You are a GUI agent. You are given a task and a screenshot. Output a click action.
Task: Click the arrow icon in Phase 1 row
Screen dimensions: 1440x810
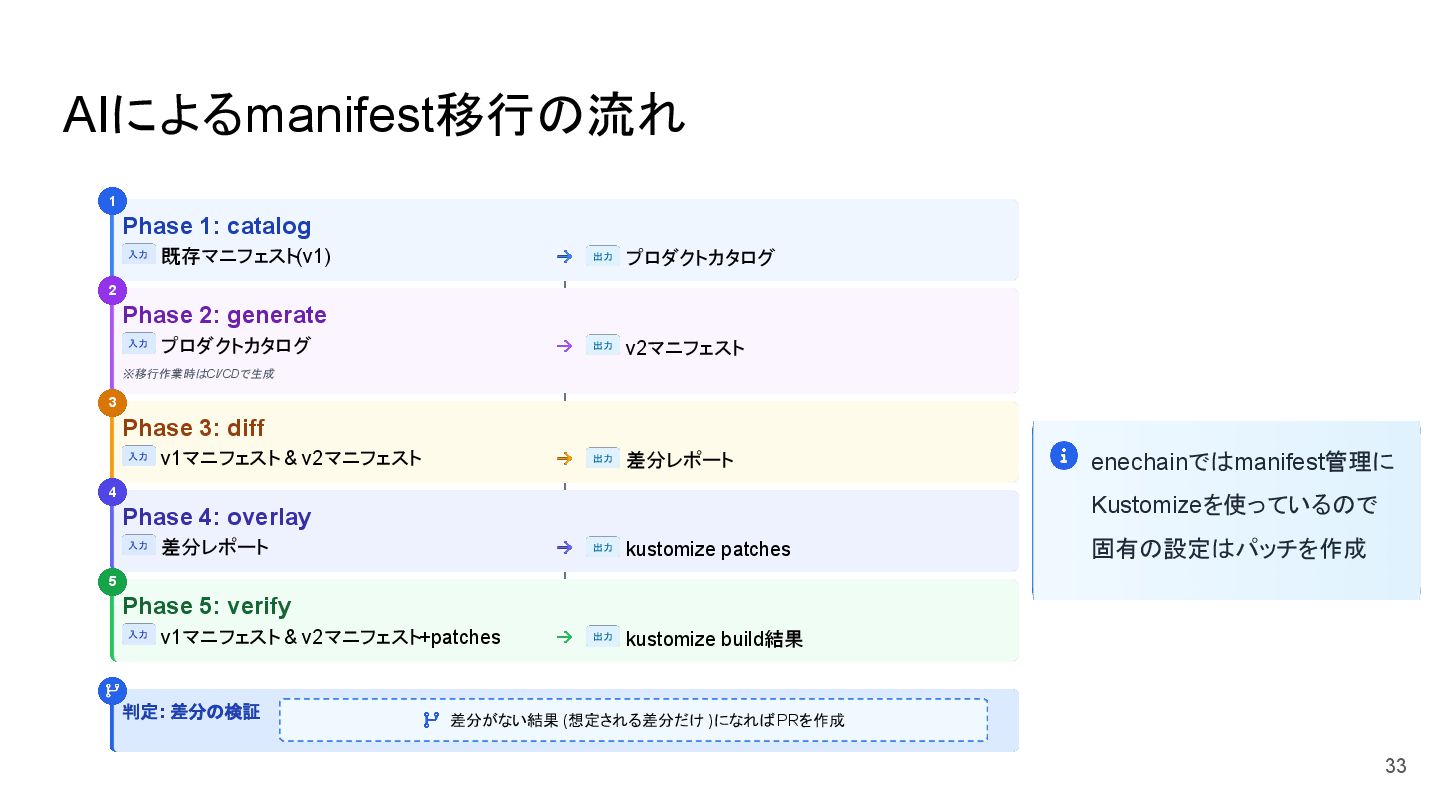pos(564,257)
